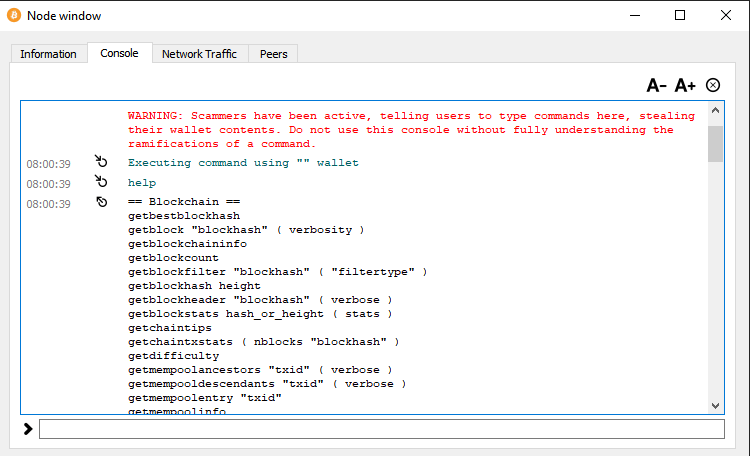Clear the console output

tap(713, 85)
